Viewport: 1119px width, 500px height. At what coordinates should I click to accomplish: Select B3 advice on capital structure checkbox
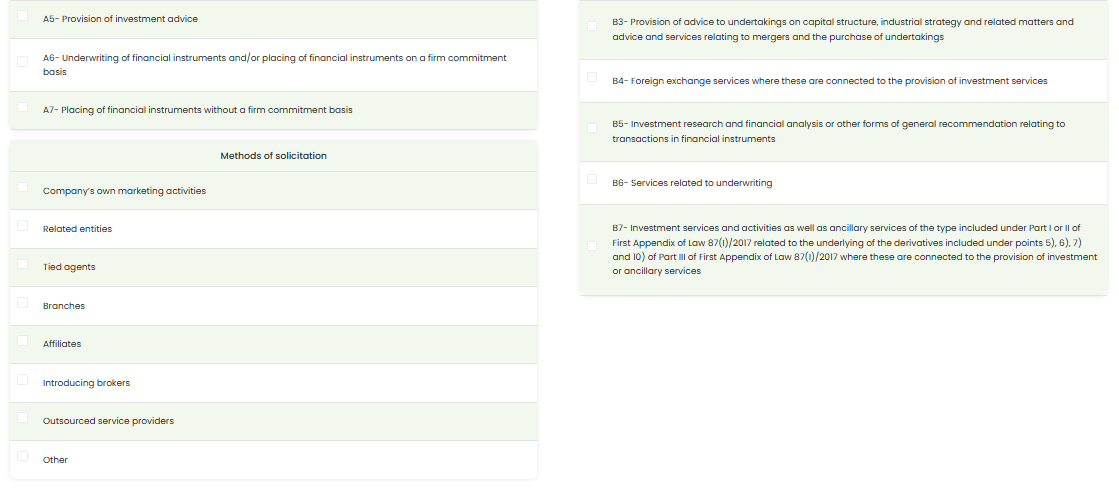pos(592,26)
